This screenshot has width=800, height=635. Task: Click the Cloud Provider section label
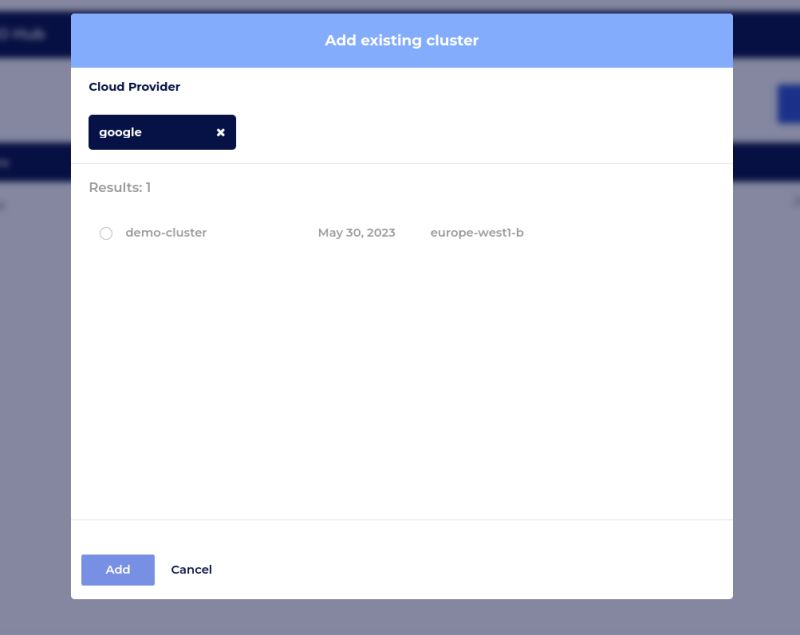tap(135, 87)
